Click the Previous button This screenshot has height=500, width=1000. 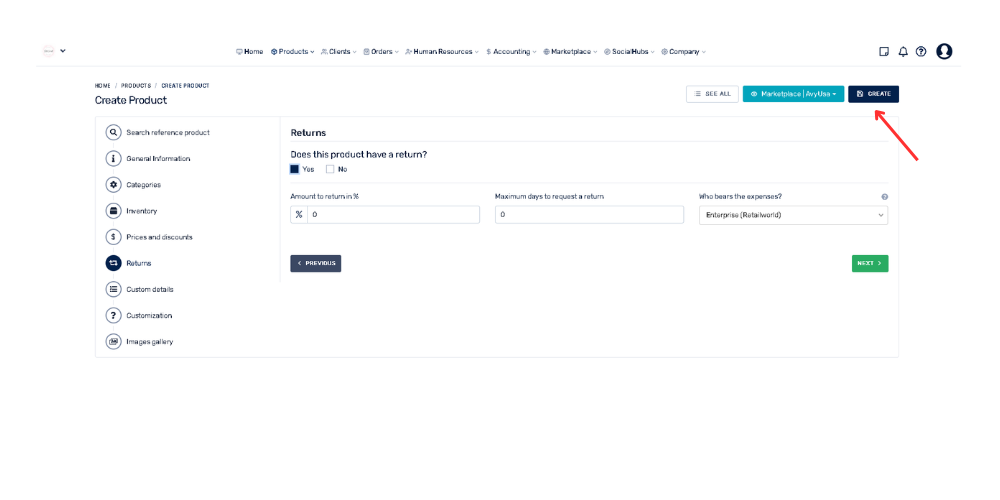pyautogui.click(x=315, y=263)
